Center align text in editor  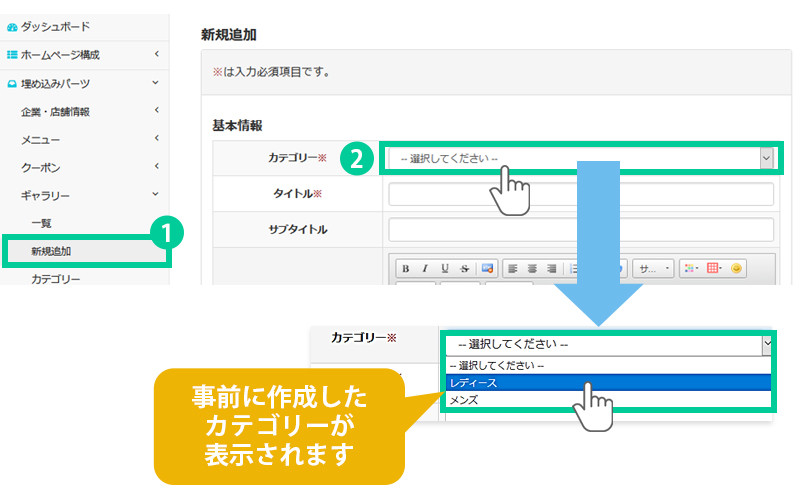click(531, 269)
